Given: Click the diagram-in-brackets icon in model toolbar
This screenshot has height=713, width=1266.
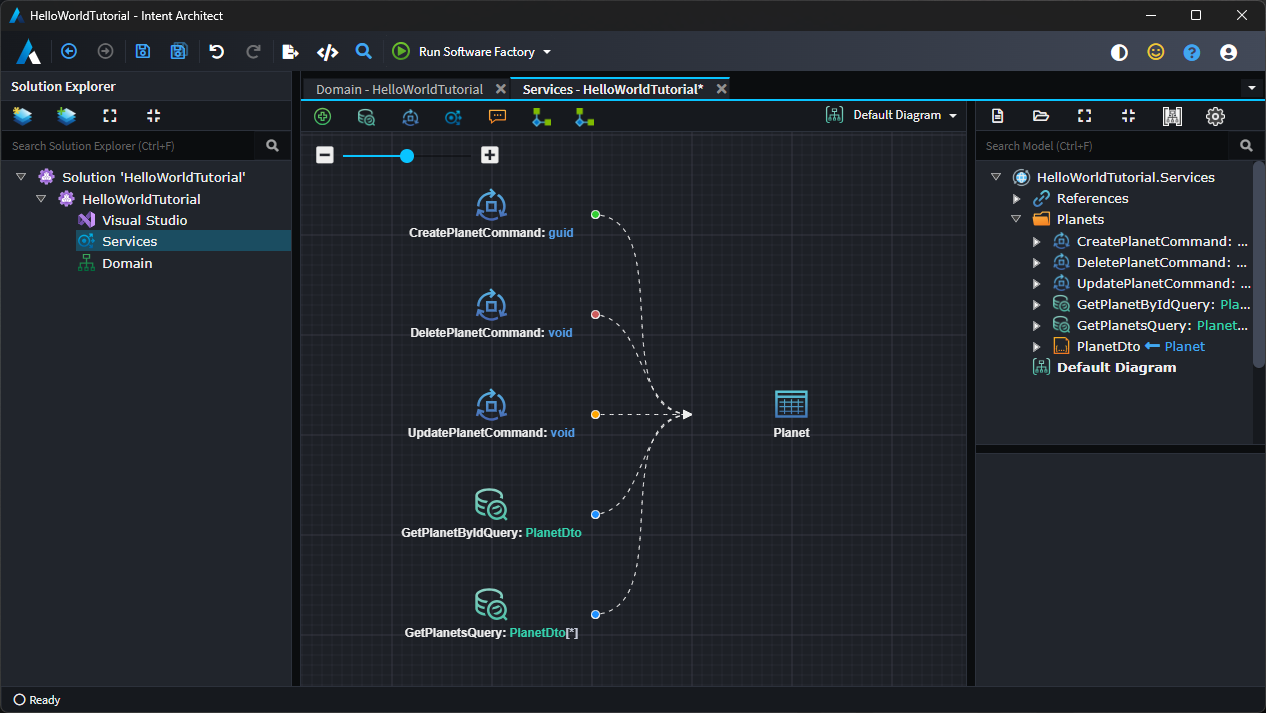Looking at the screenshot, I should pos(1172,116).
